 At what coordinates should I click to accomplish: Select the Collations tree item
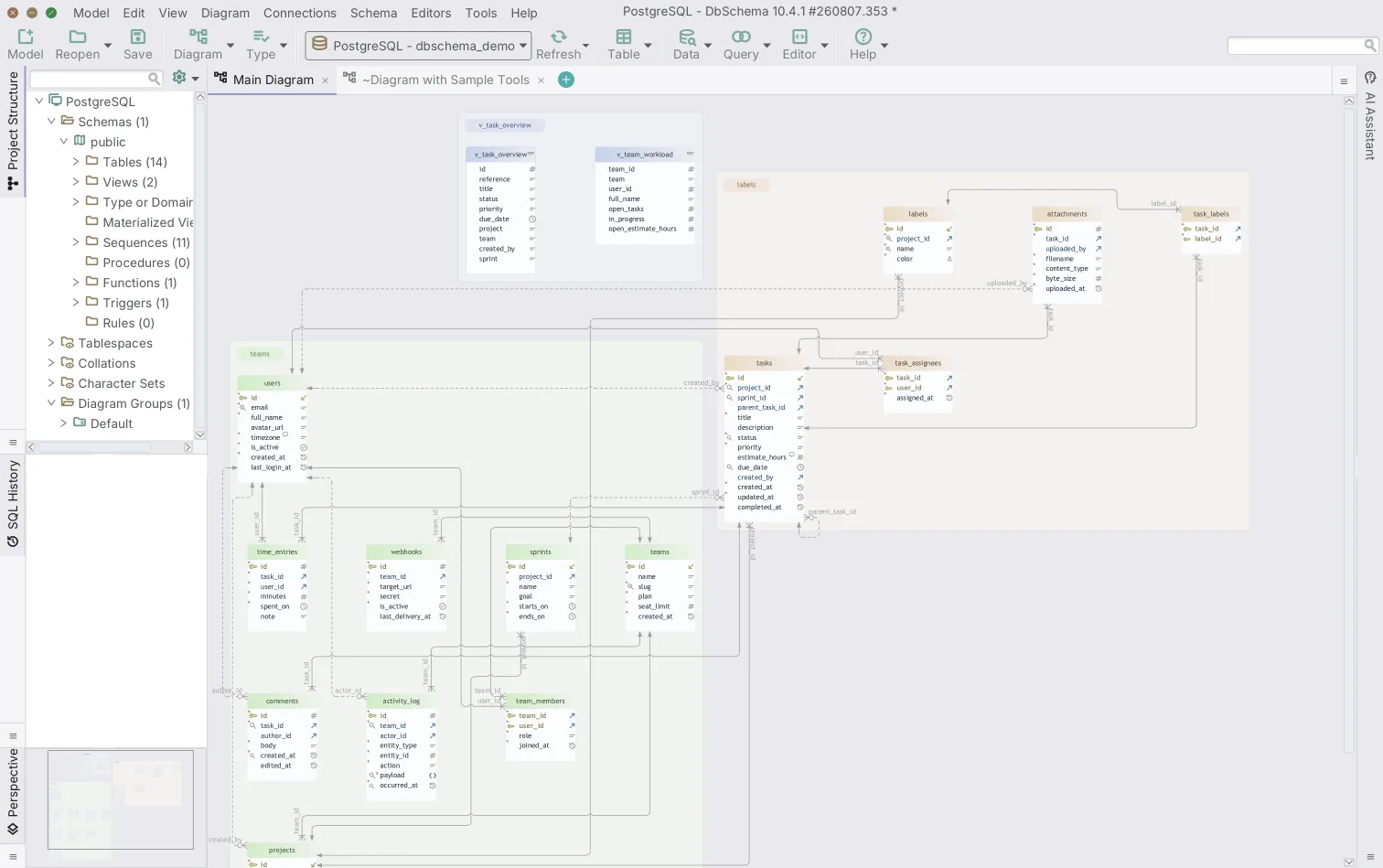pyautogui.click(x=107, y=363)
